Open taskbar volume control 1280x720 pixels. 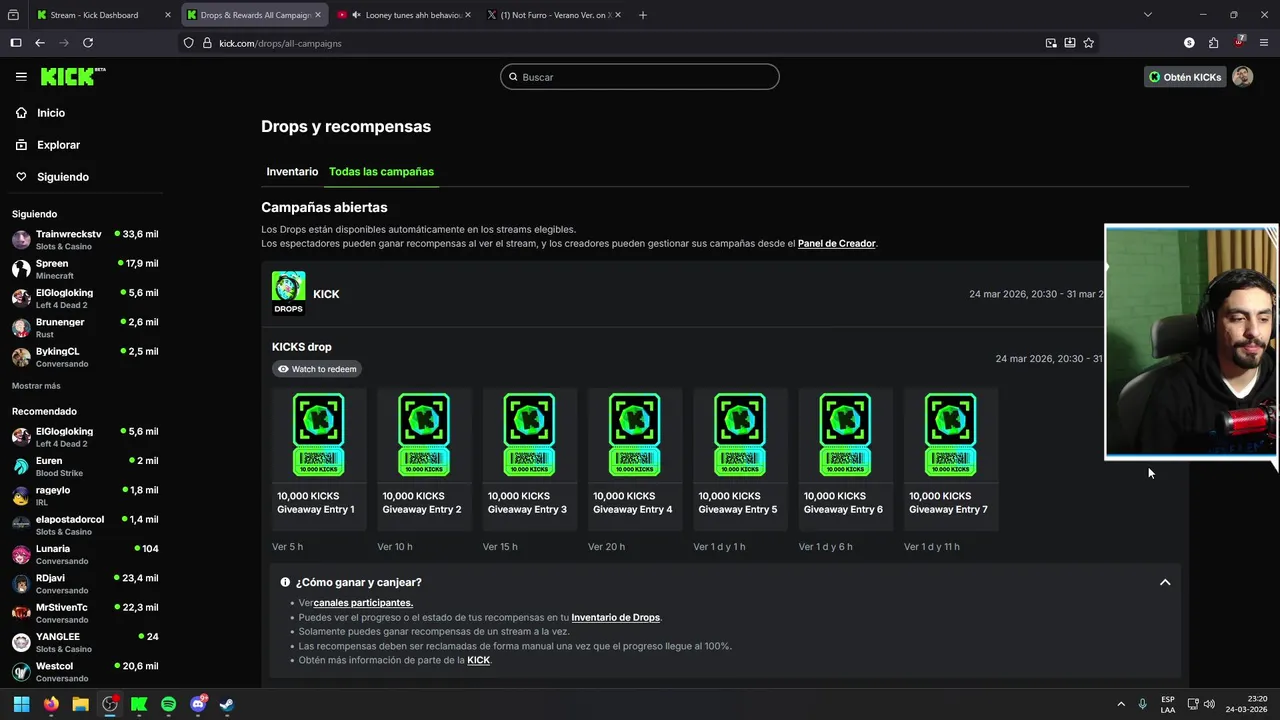point(1210,704)
